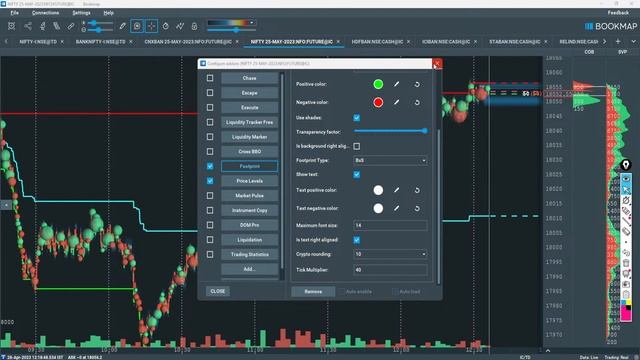Enable the Liquidity Tracker Free checkbox
Image resolution: width=640 pixels, height=360 pixels.
(x=210, y=122)
